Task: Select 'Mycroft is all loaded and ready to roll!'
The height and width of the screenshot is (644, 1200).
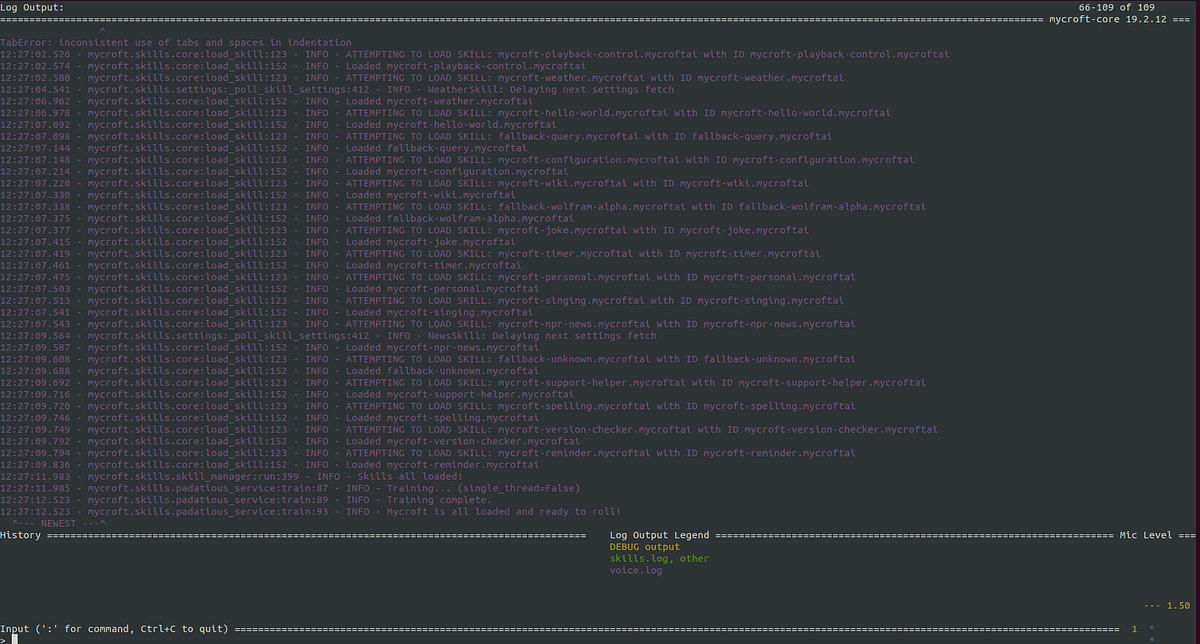Action: tap(310, 511)
